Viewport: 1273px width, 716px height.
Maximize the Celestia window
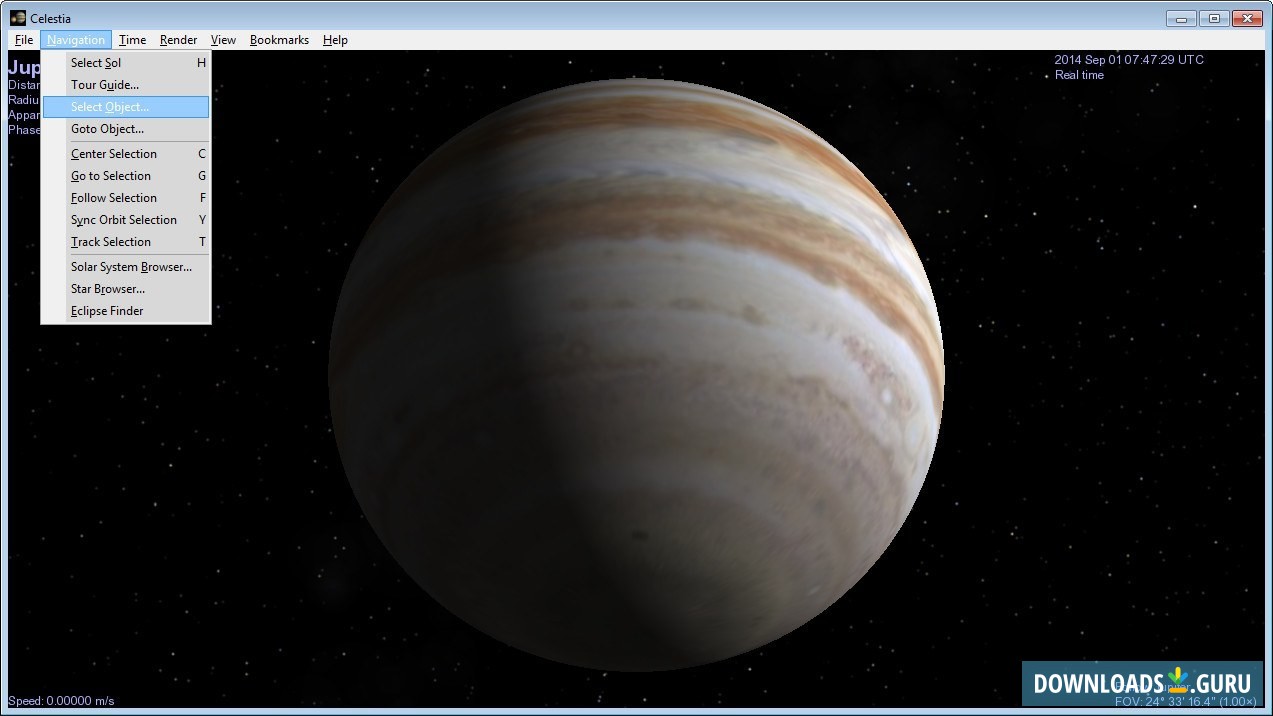(1214, 18)
